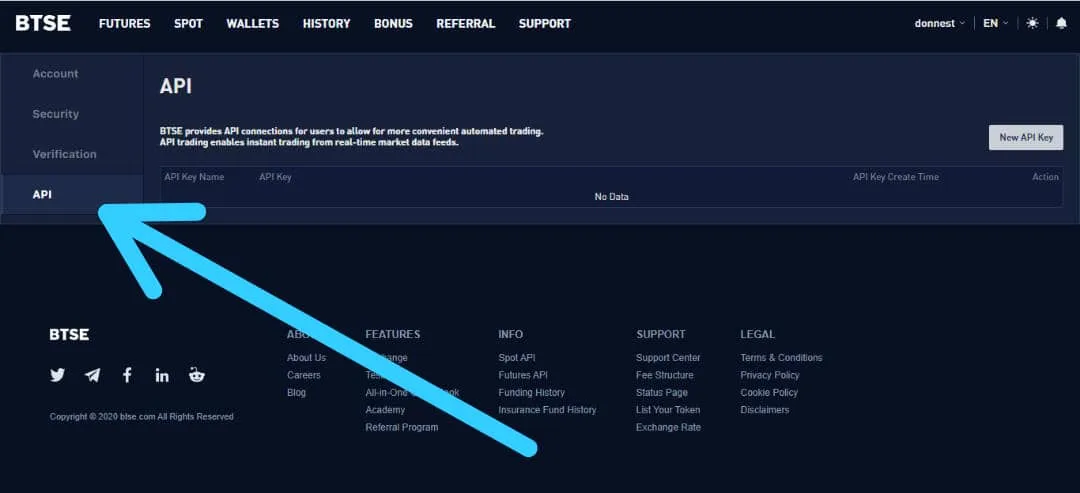Open the Privacy Policy footer link
Screen dimensions: 1080x493
click(x=770, y=375)
